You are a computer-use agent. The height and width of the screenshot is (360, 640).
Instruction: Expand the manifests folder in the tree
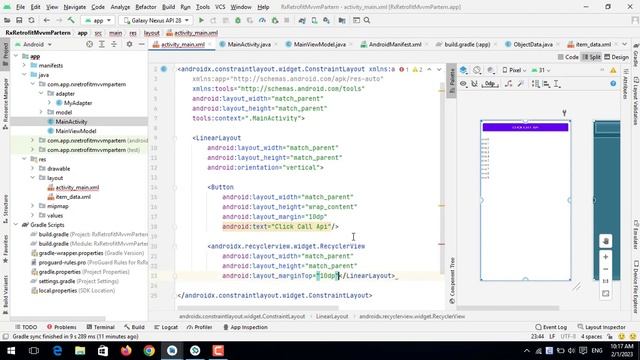(24, 65)
